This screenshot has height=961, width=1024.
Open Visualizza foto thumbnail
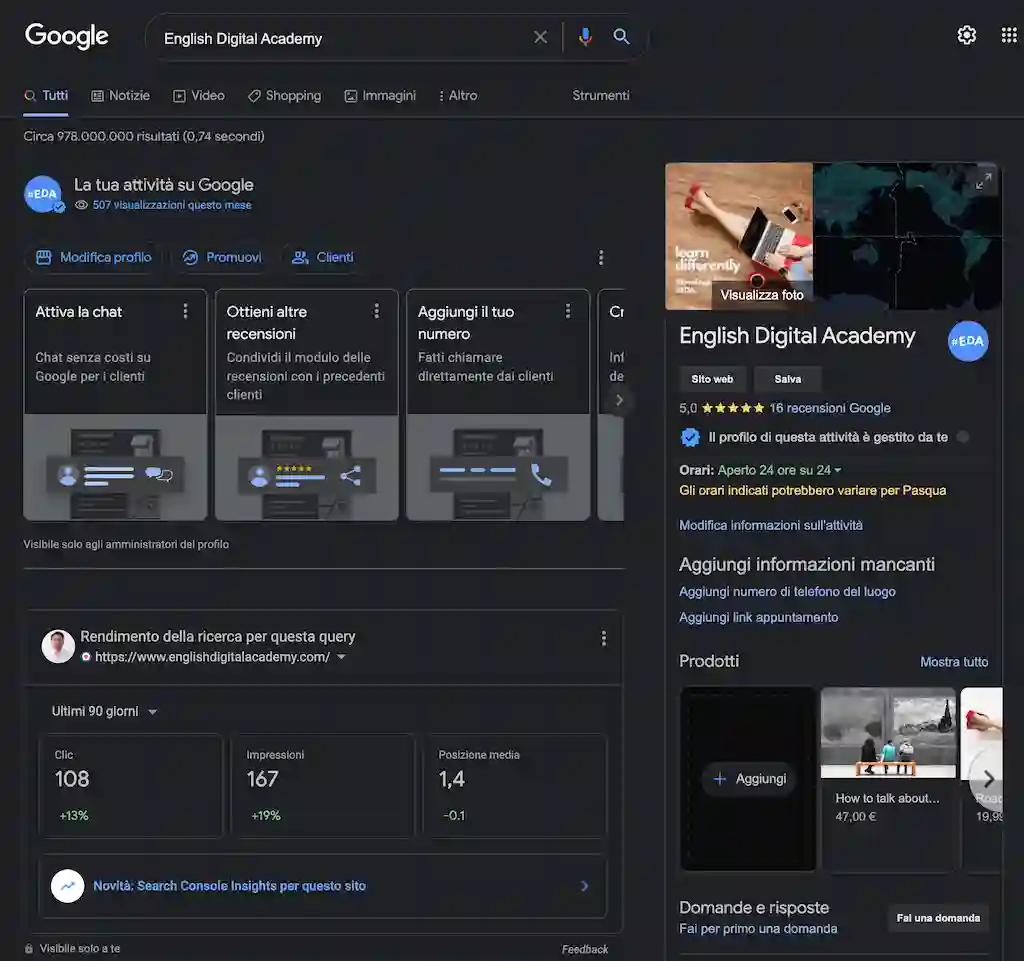(x=739, y=236)
